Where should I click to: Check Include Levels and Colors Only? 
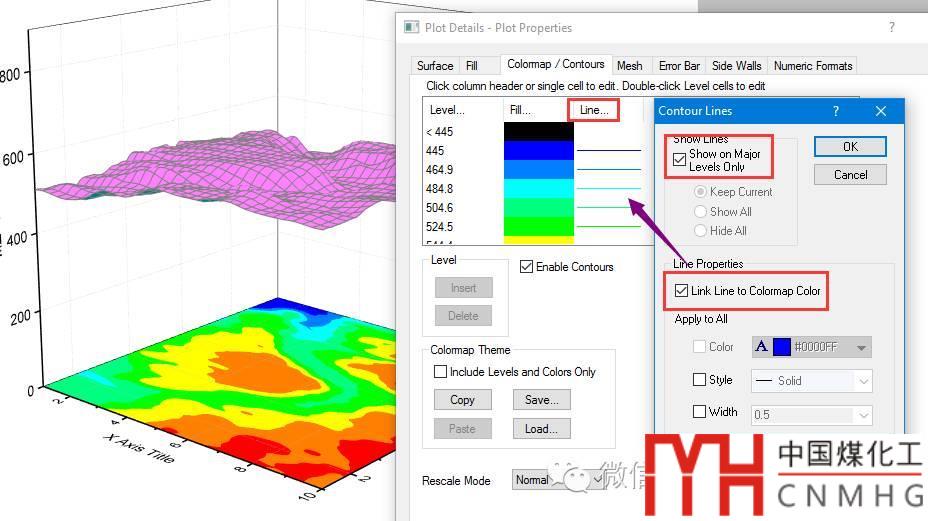point(440,372)
